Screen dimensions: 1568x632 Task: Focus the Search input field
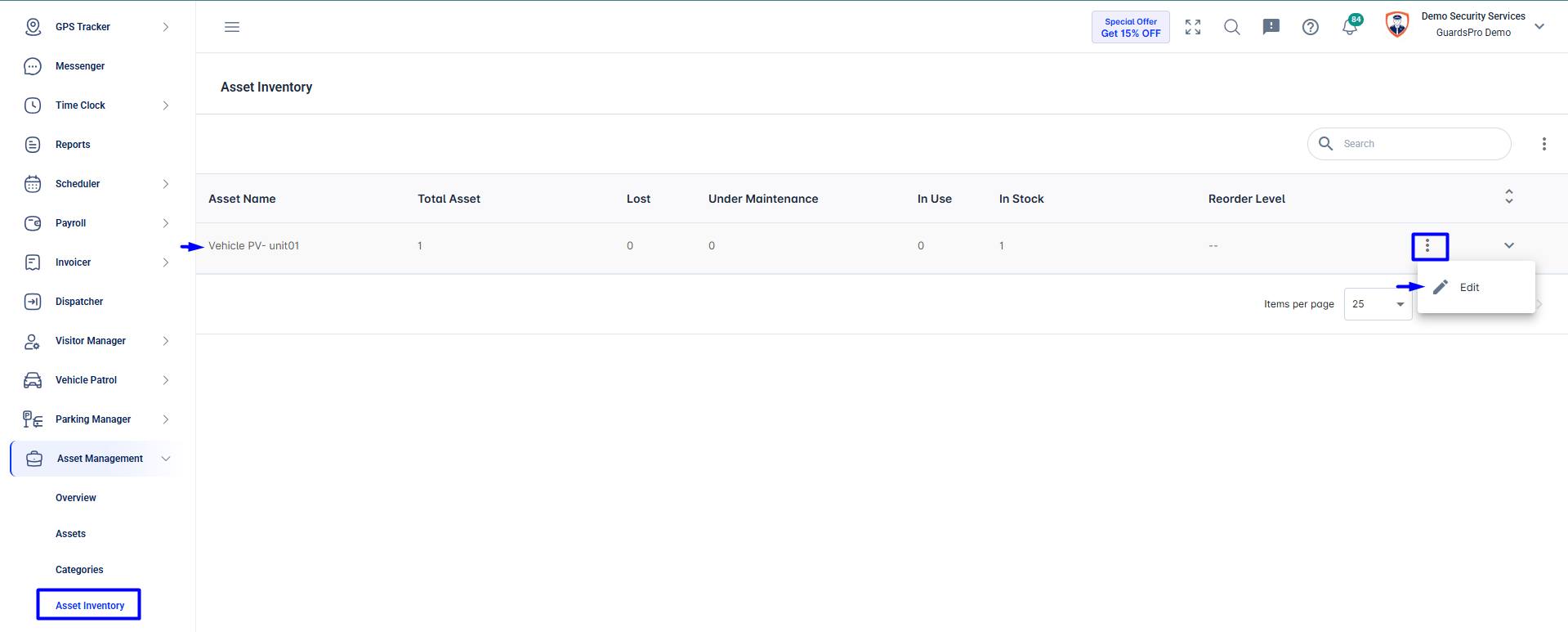(x=1409, y=144)
